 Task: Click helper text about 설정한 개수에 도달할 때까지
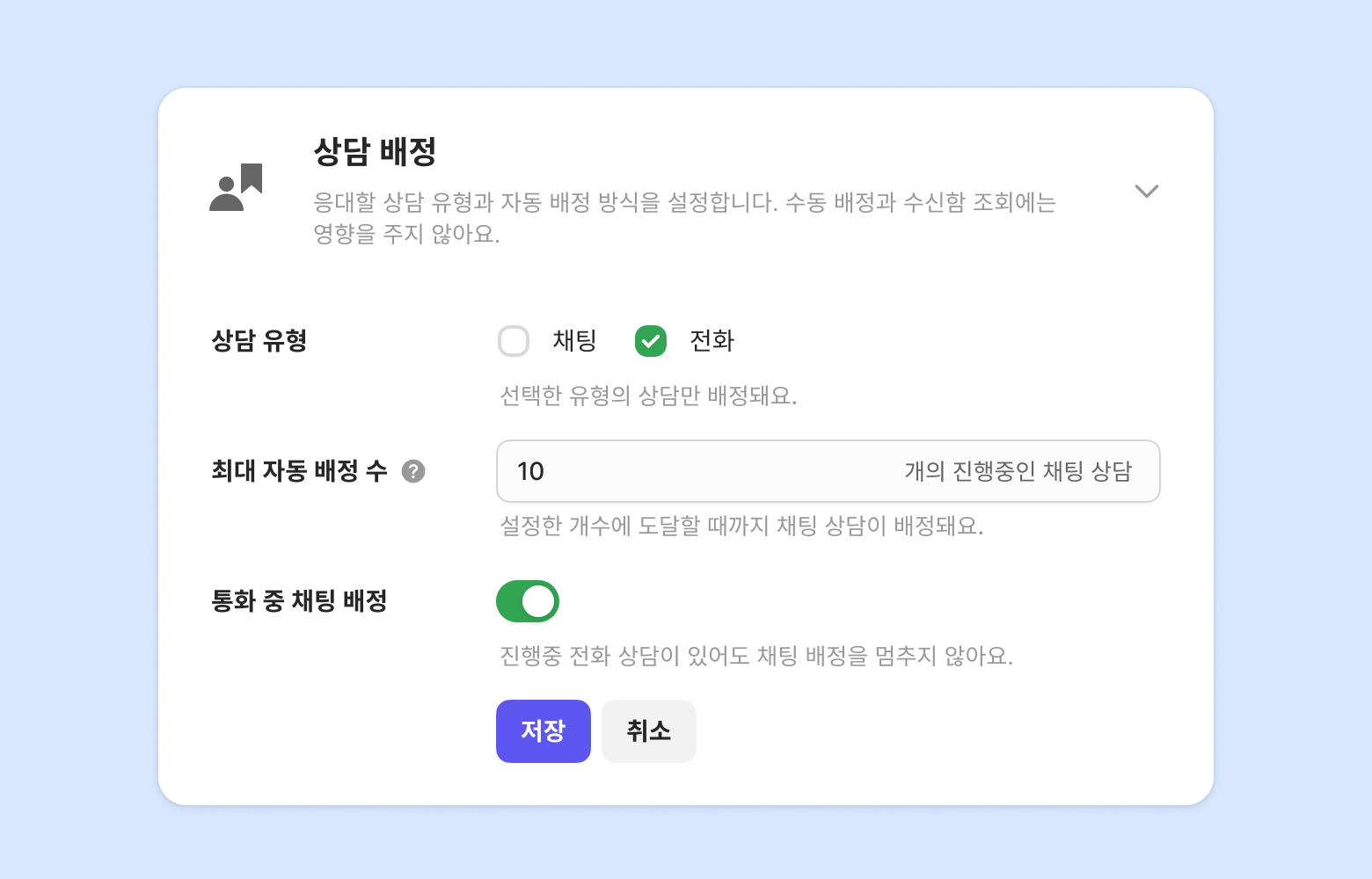point(741,527)
